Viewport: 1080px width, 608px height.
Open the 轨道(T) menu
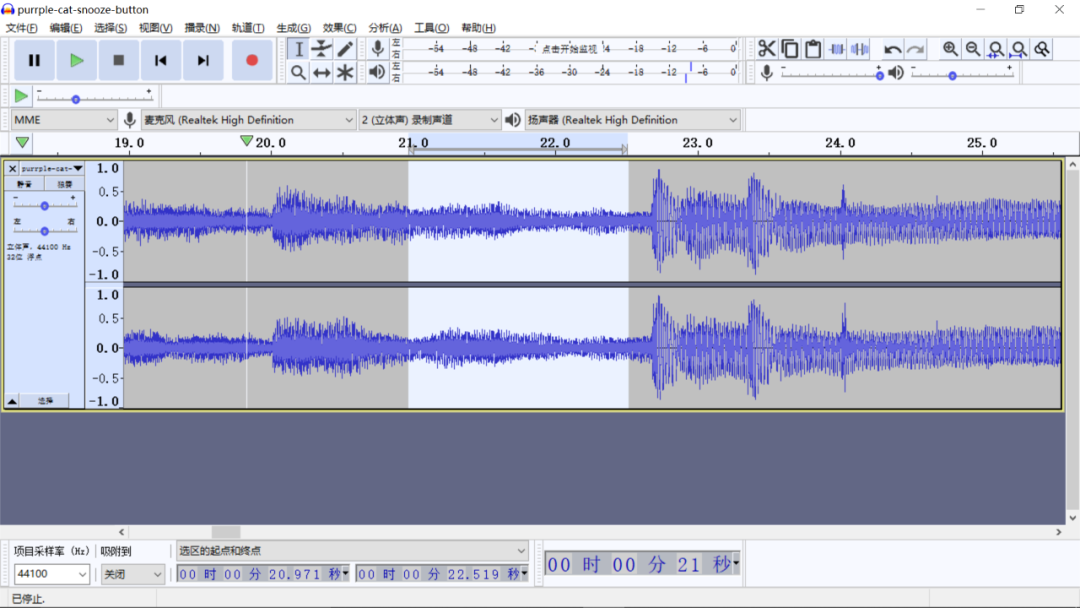[248, 28]
